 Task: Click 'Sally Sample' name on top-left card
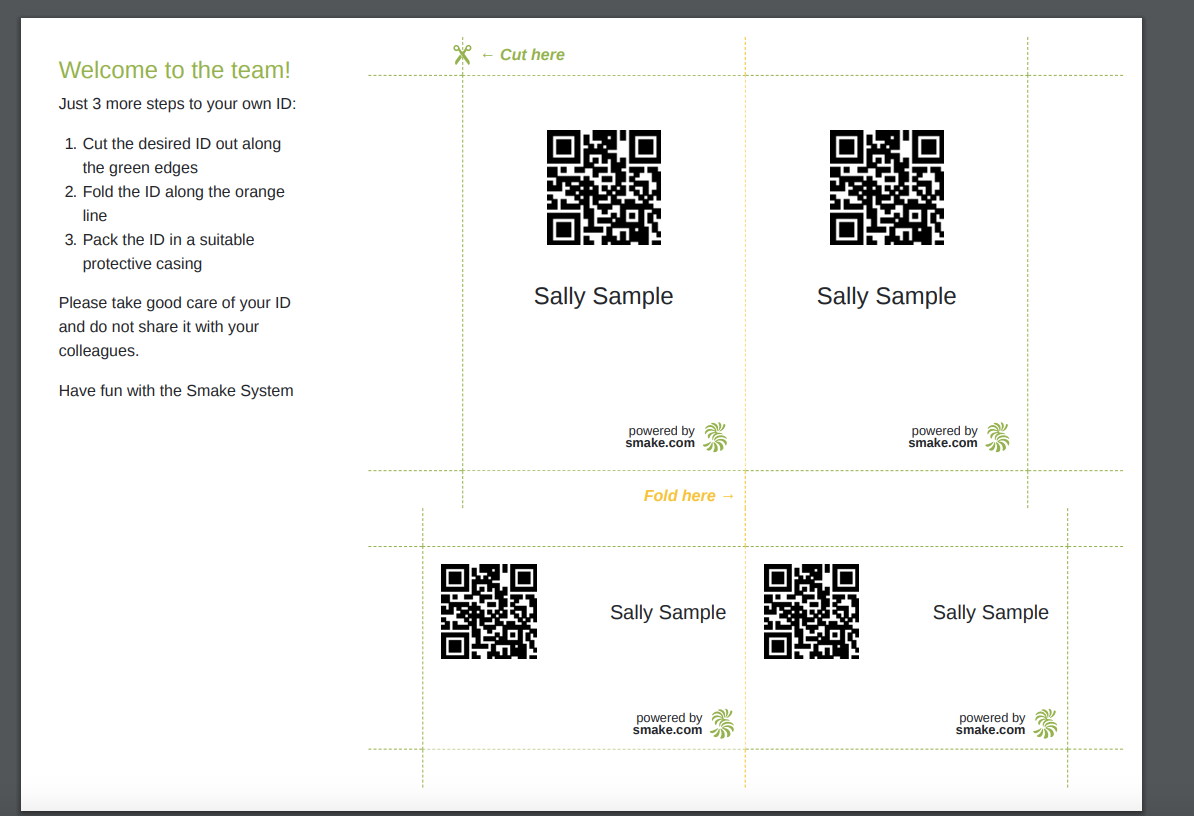(x=603, y=296)
